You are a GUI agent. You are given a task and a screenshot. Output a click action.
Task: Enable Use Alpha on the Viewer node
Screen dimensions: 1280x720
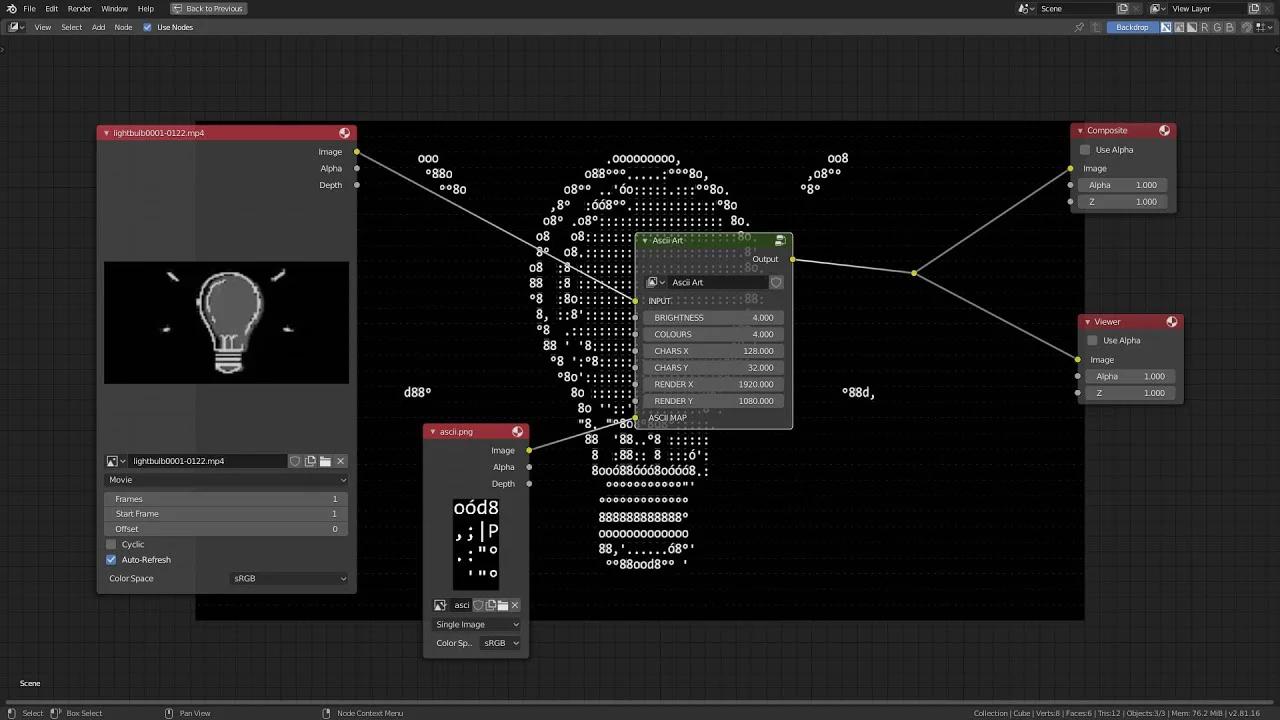[1092, 341]
